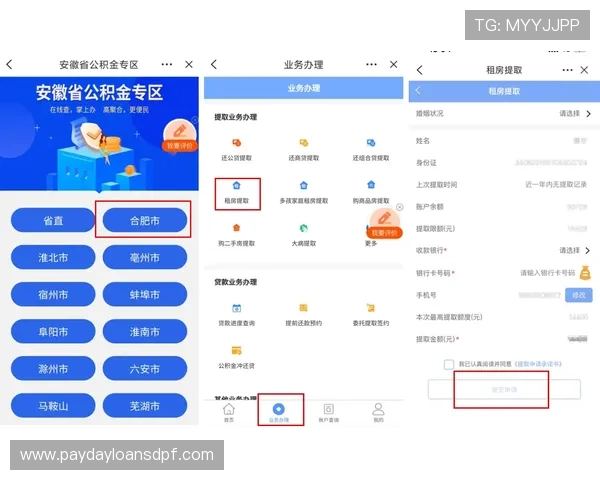Select 阜阳市 city button

pos(53,331)
